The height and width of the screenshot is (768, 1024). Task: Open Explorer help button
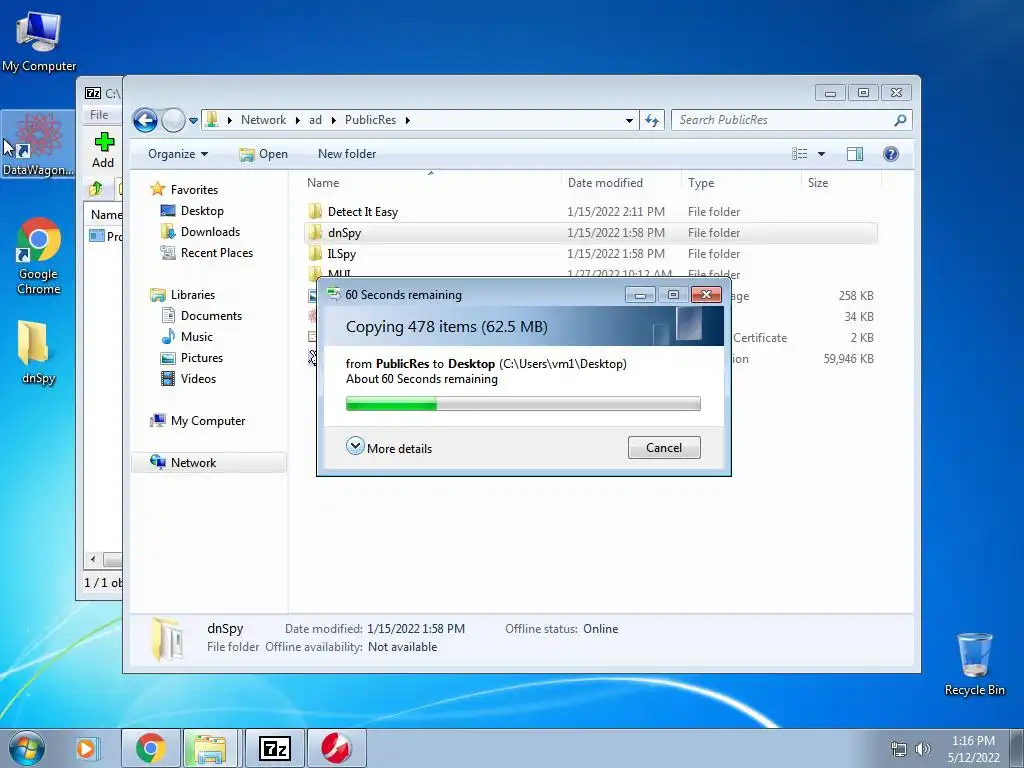(890, 154)
